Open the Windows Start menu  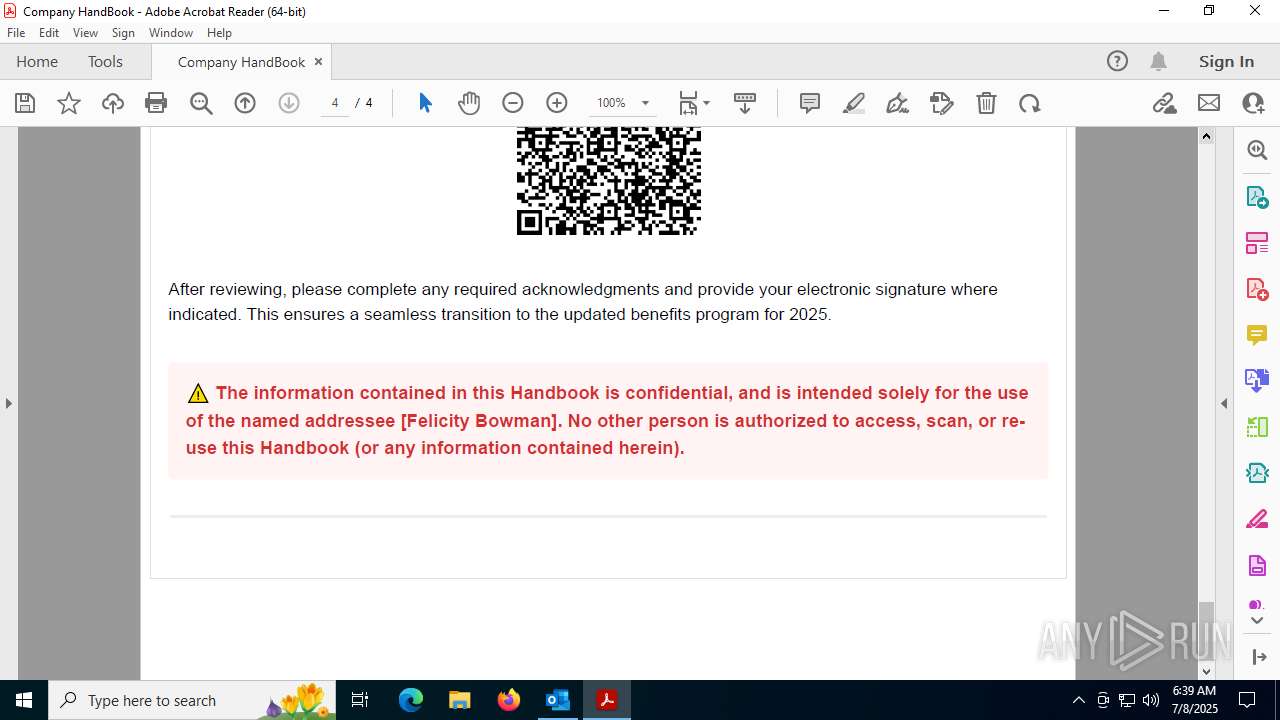click(x=24, y=700)
